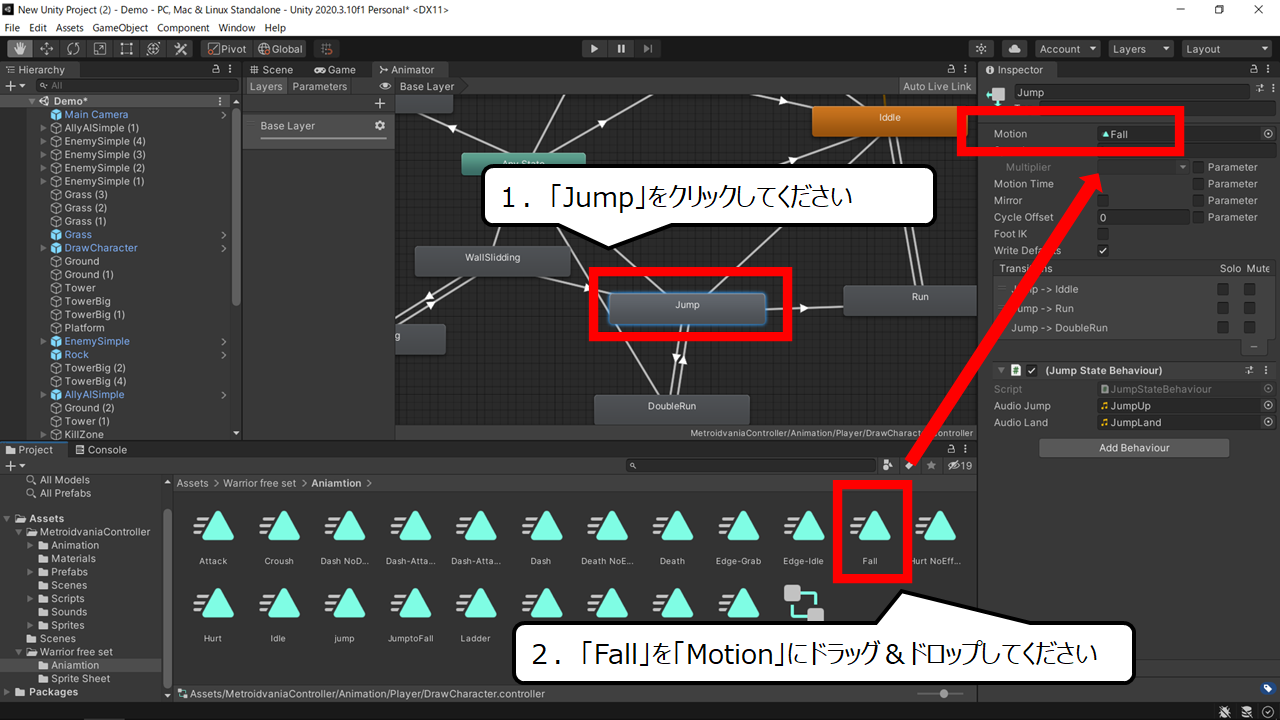Open the Component menu

183,28
